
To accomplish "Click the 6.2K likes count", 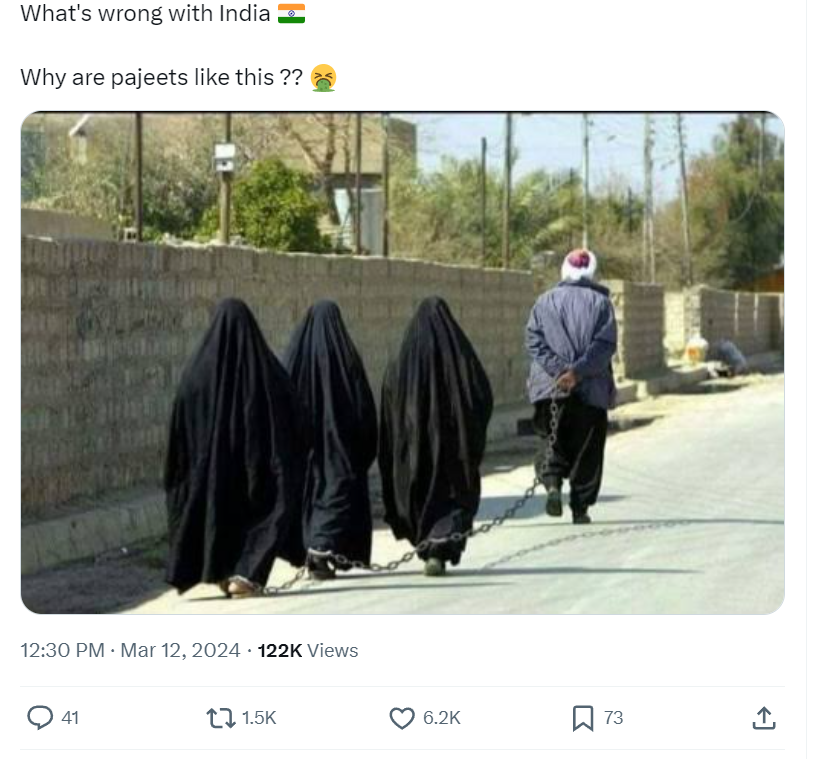I will (442, 718).
